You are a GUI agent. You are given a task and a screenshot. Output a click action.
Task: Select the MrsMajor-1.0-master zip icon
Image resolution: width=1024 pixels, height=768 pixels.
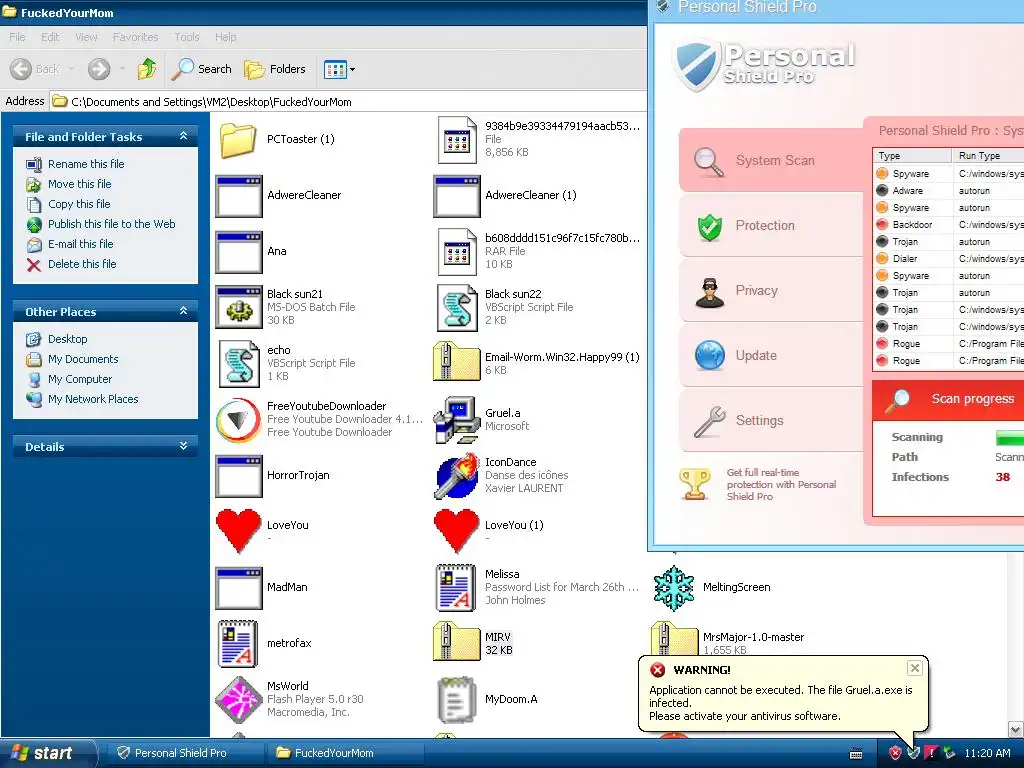(x=675, y=639)
